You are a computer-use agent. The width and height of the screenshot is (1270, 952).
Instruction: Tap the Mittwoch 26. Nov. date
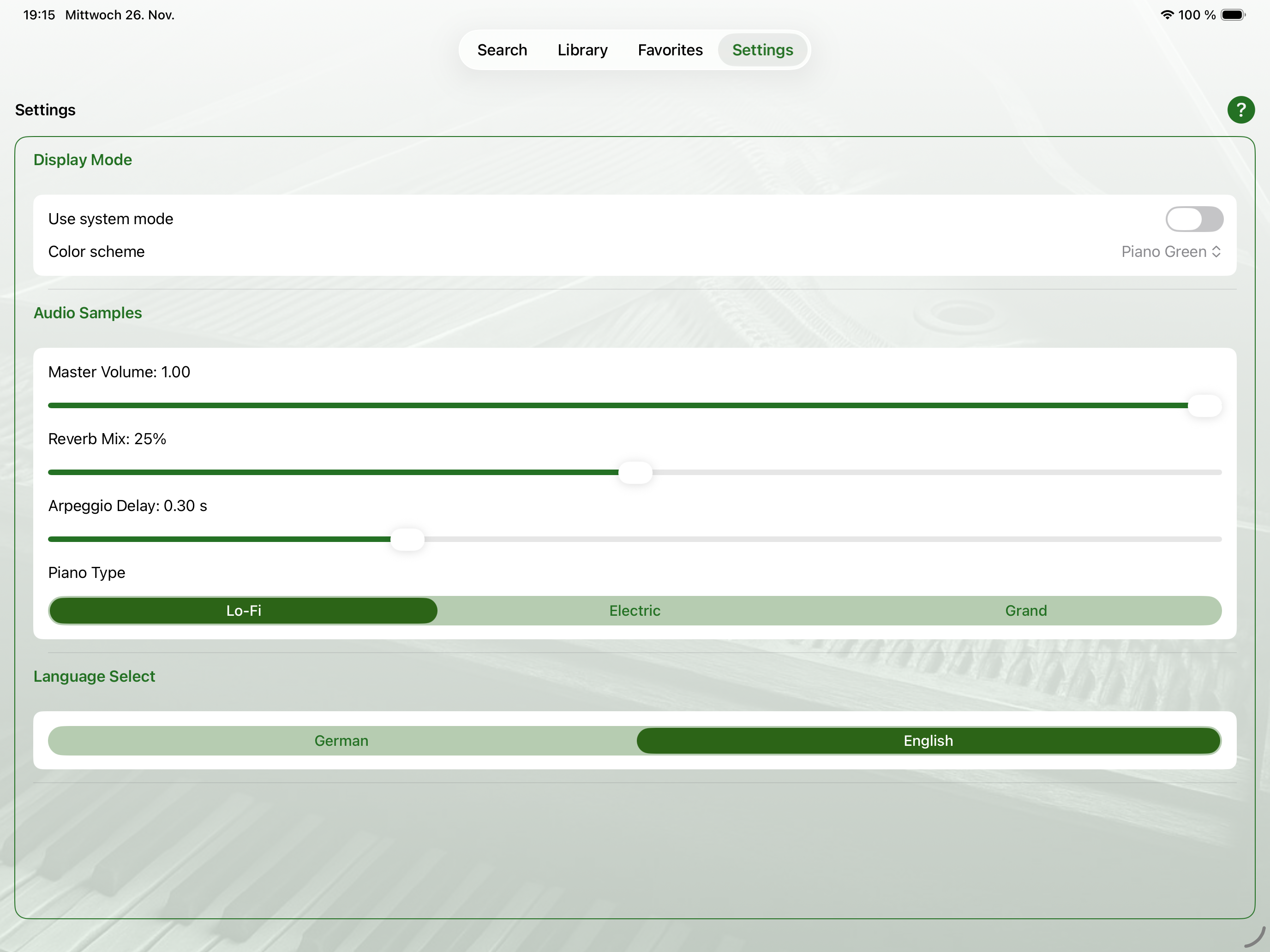[120, 15]
